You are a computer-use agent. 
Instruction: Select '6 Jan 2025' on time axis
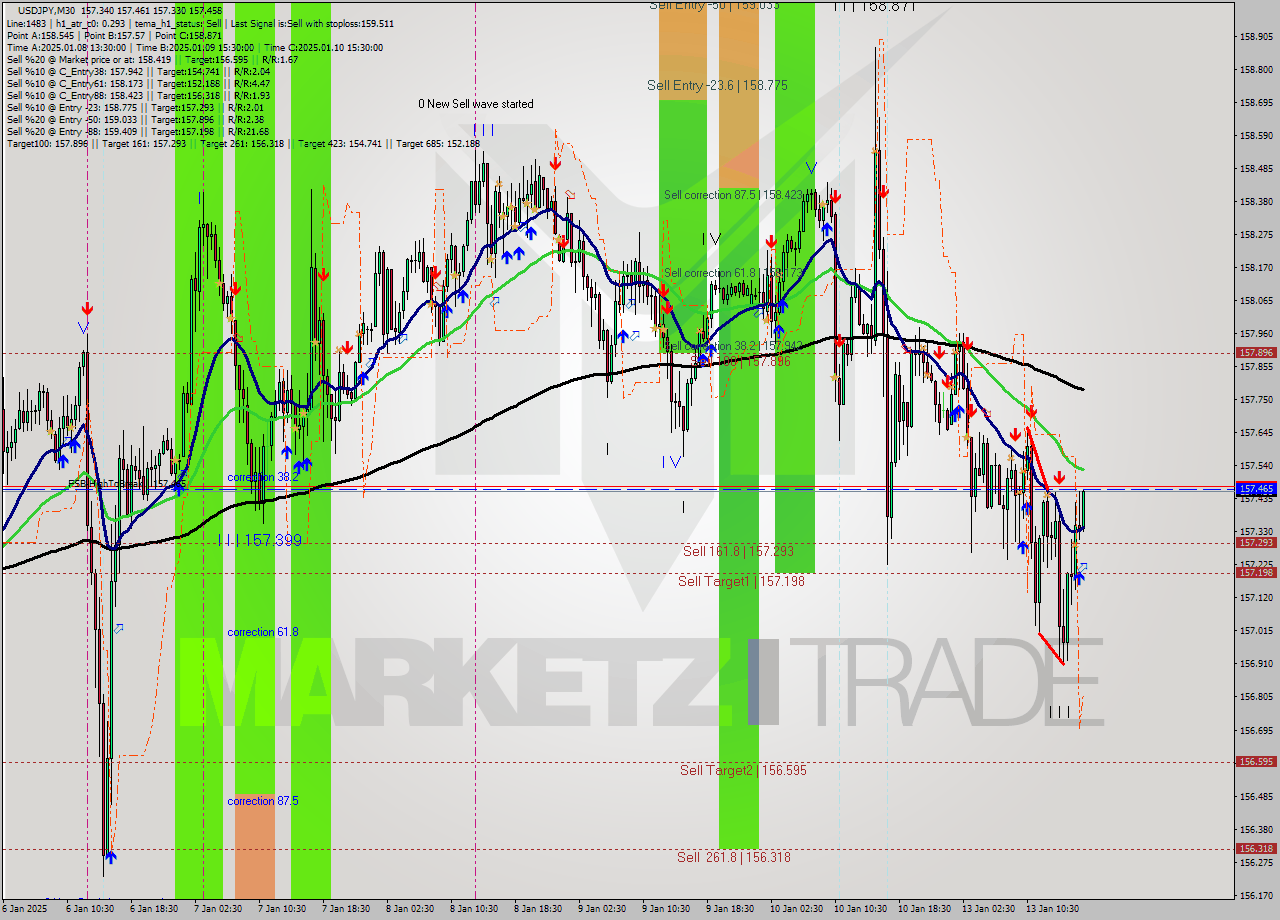pos(24,909)
